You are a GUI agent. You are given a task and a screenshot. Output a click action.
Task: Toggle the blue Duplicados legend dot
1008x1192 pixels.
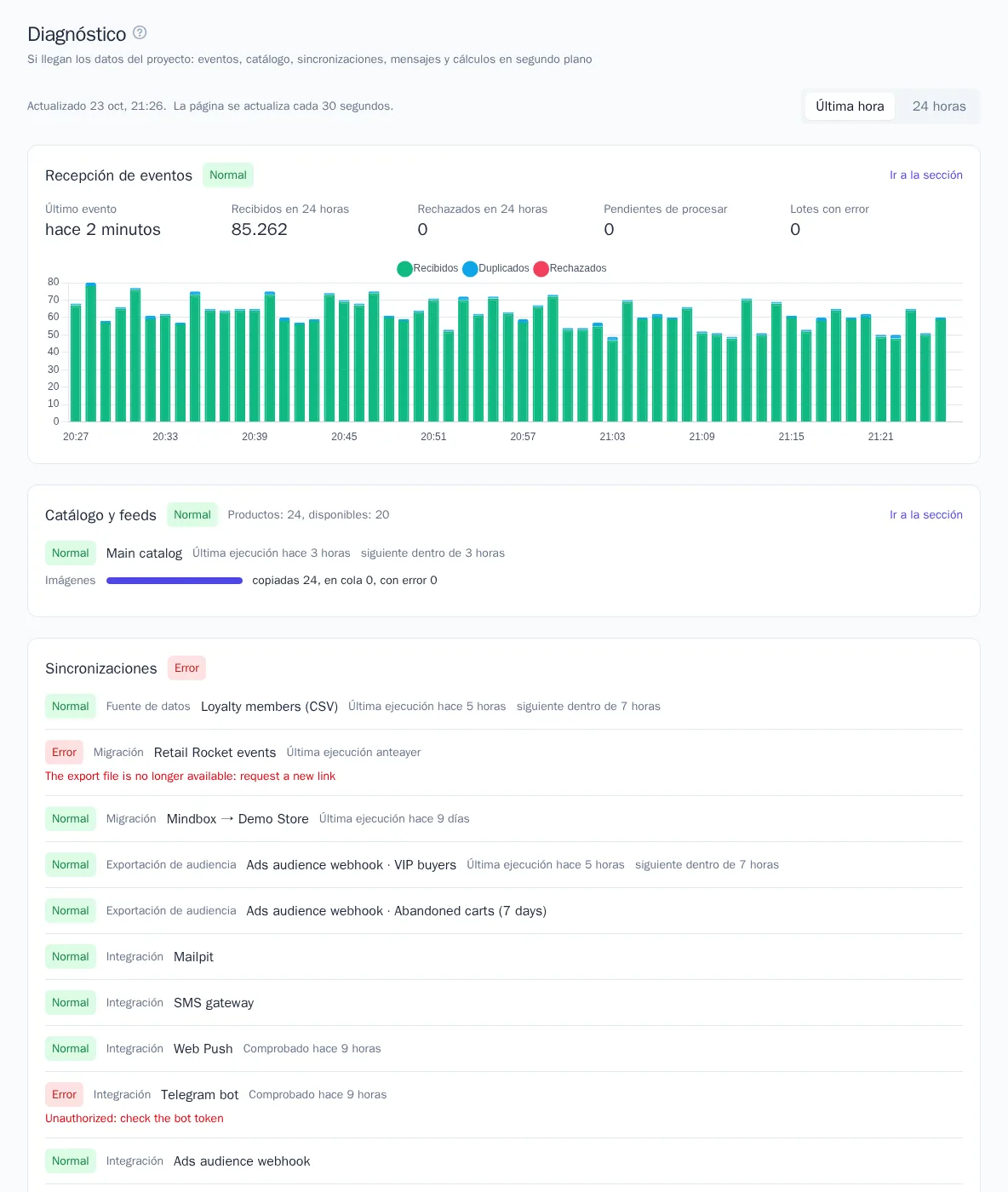[470, 269]
